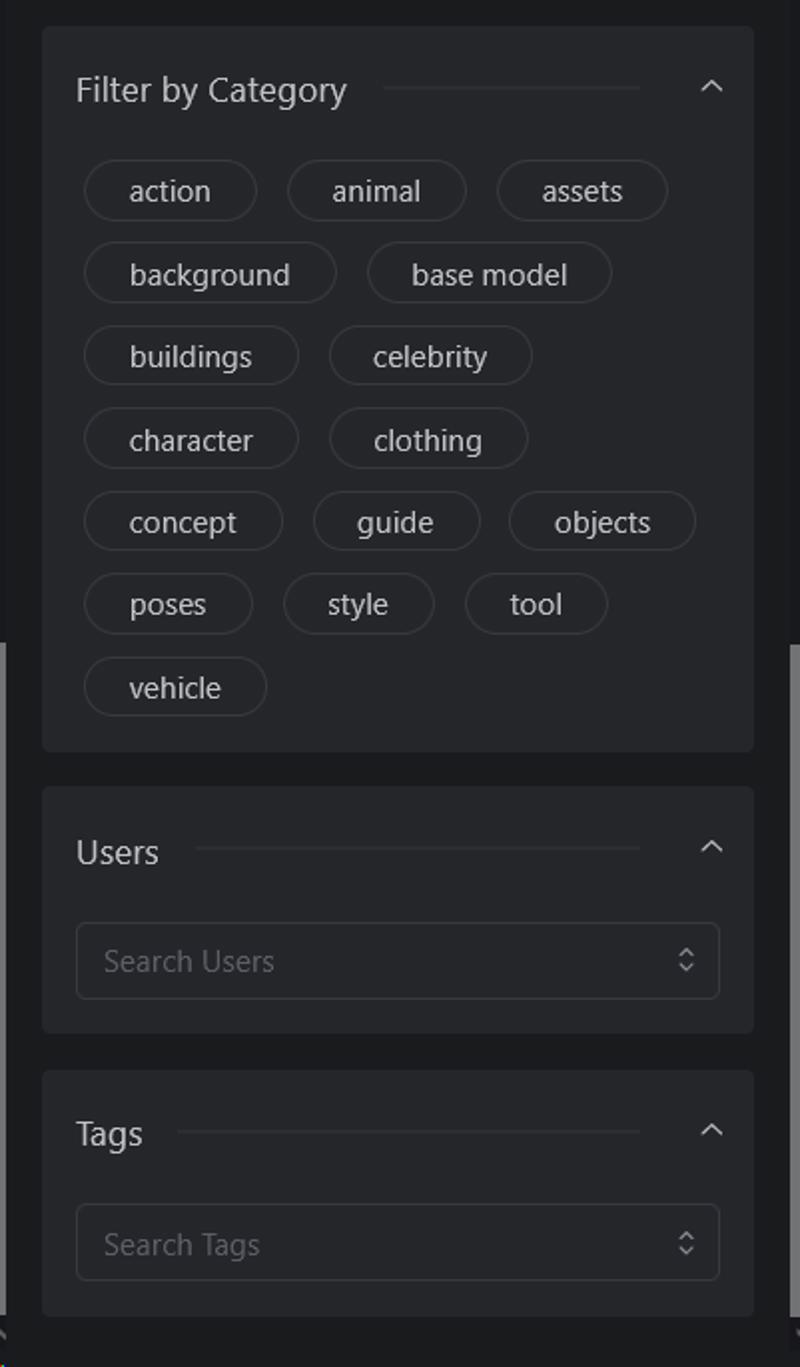Collapse the Filter by Category section

click(x=711, y=87)
